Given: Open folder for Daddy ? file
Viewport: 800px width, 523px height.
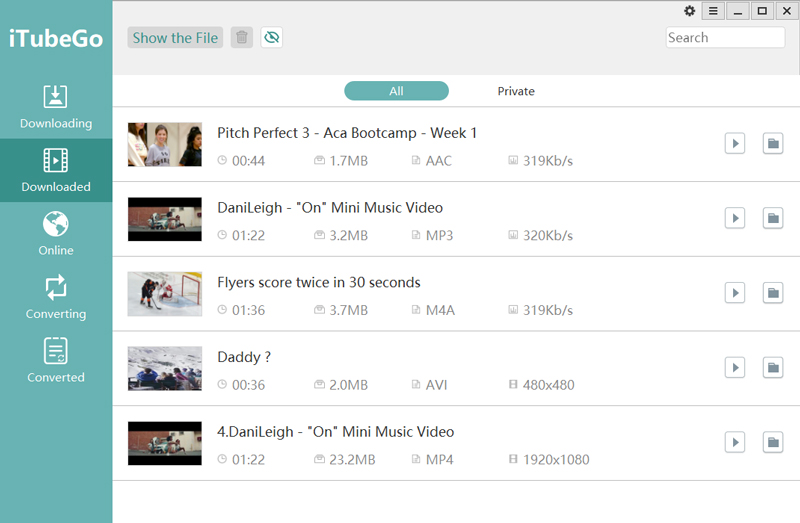Looking at the screenshot, I should tap(773, 367).
